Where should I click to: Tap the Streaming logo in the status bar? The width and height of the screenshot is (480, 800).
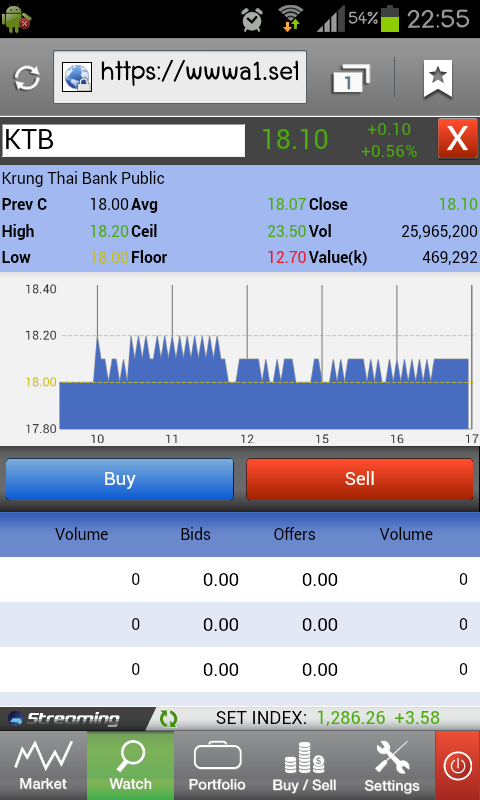click(x=65, y=719)
